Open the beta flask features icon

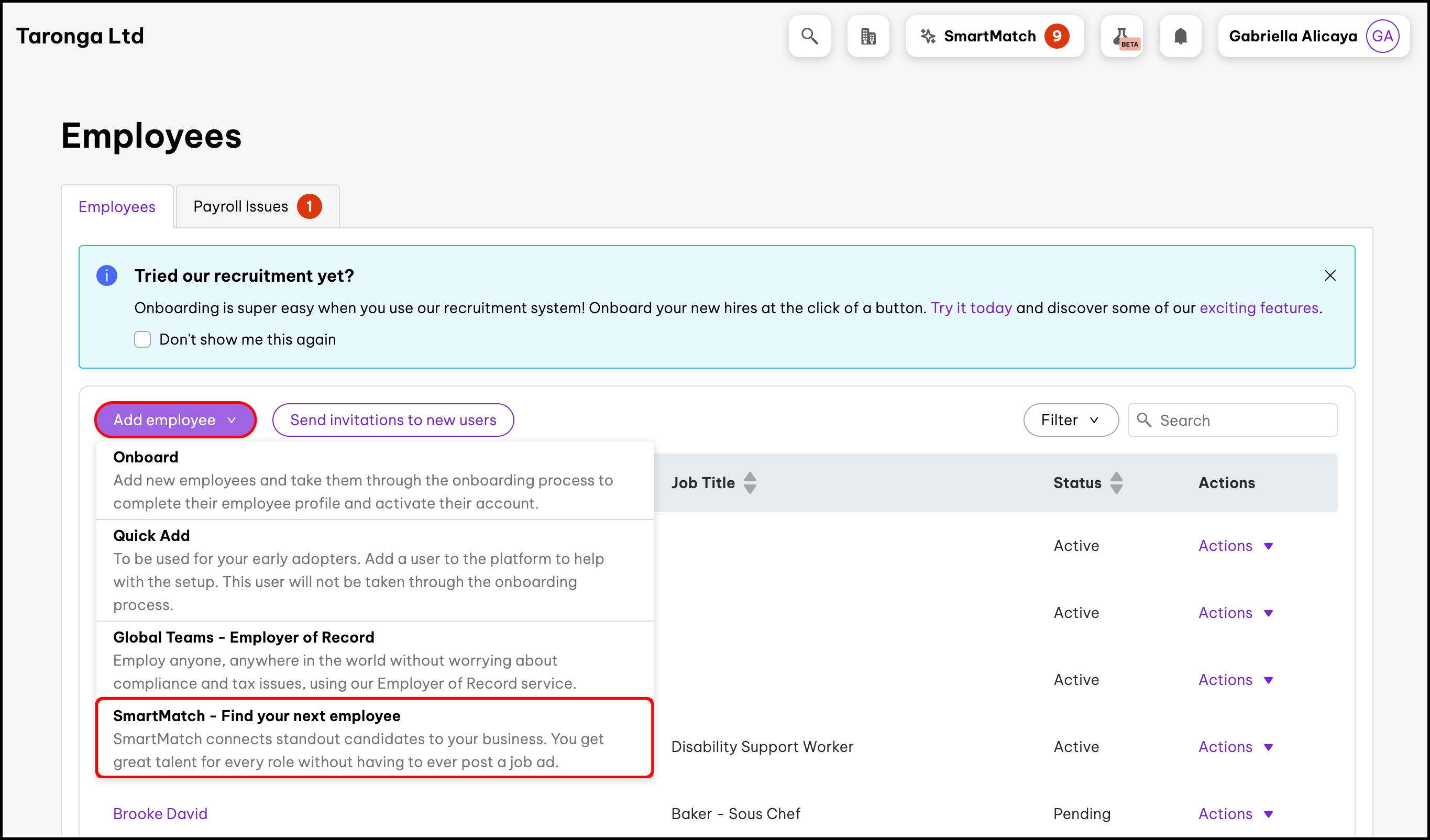pos(1121,36)
